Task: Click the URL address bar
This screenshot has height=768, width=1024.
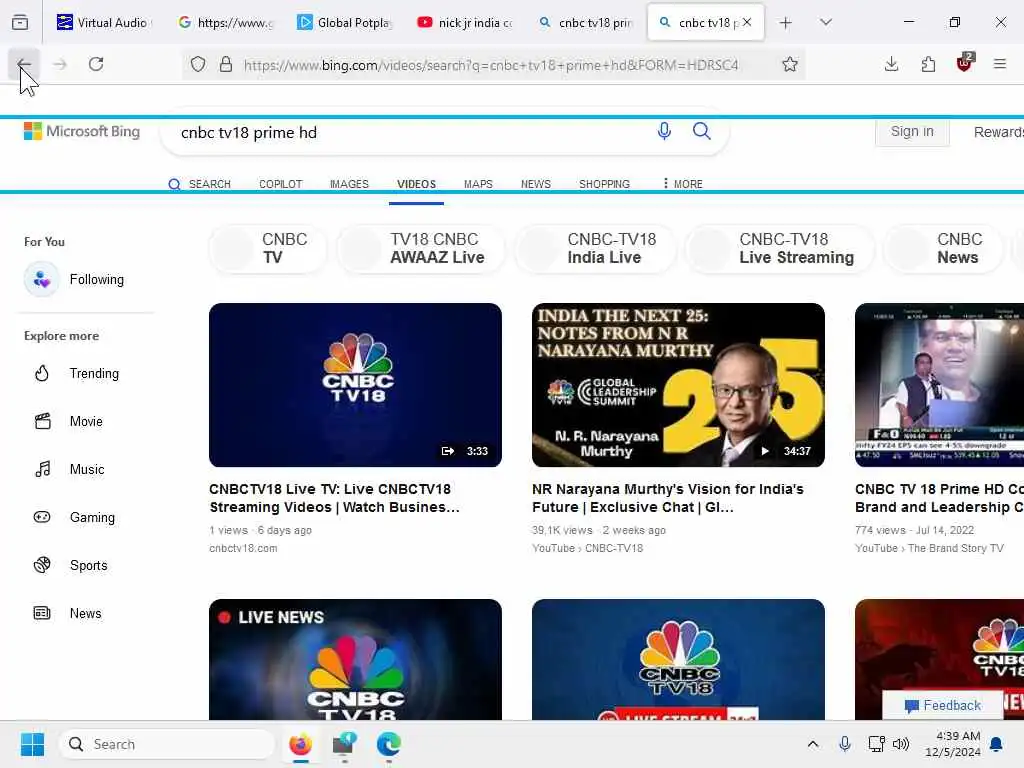Action: click(491, 65)
